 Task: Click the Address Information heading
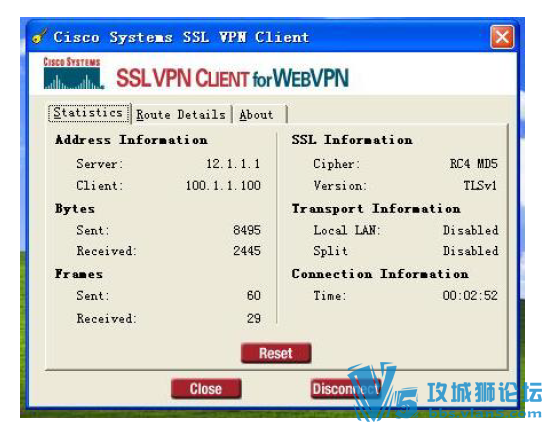pyautogui.click(x=131, y=140)
